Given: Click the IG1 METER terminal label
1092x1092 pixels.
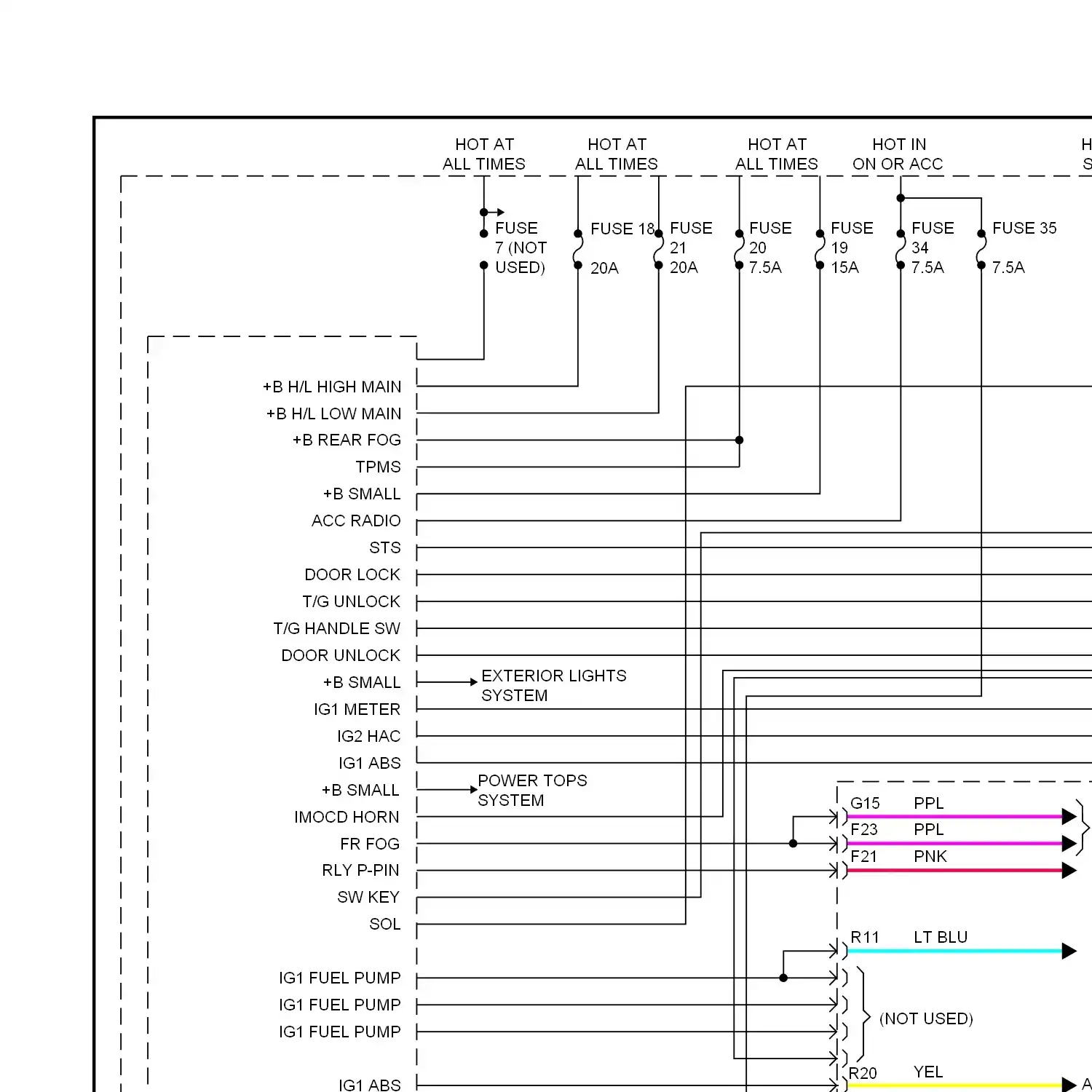Looking at the screenshot, I should (357, 709).
